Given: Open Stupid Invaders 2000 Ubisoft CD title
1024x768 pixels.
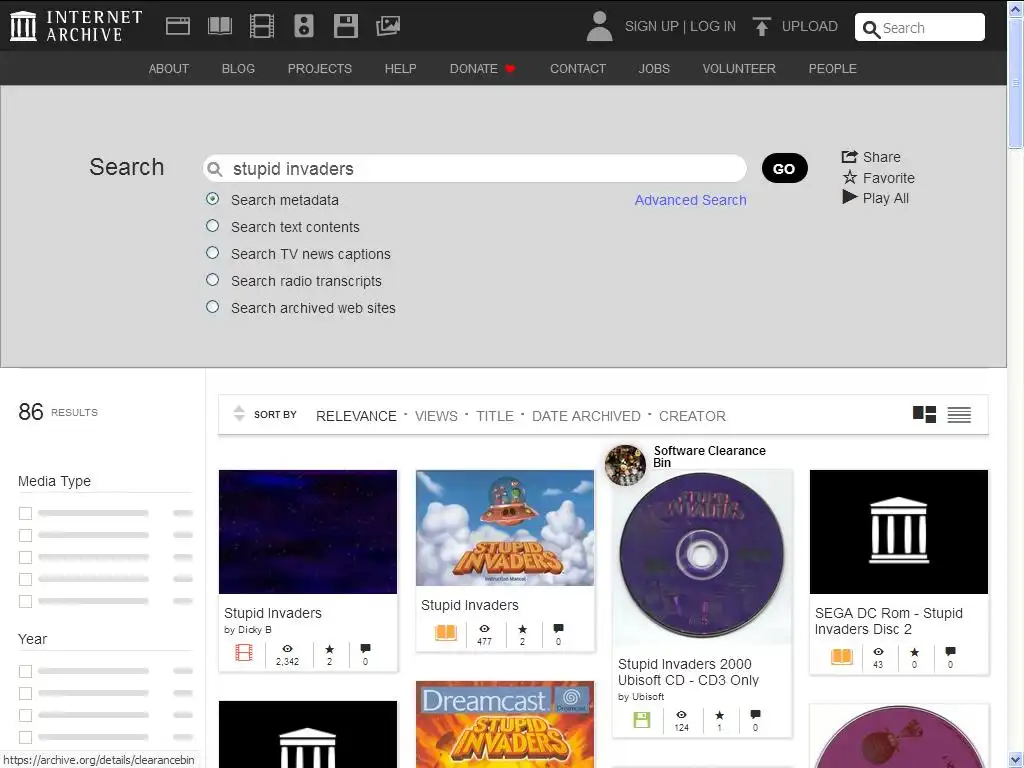Looking at the screenshot, I should coord(688,672).
